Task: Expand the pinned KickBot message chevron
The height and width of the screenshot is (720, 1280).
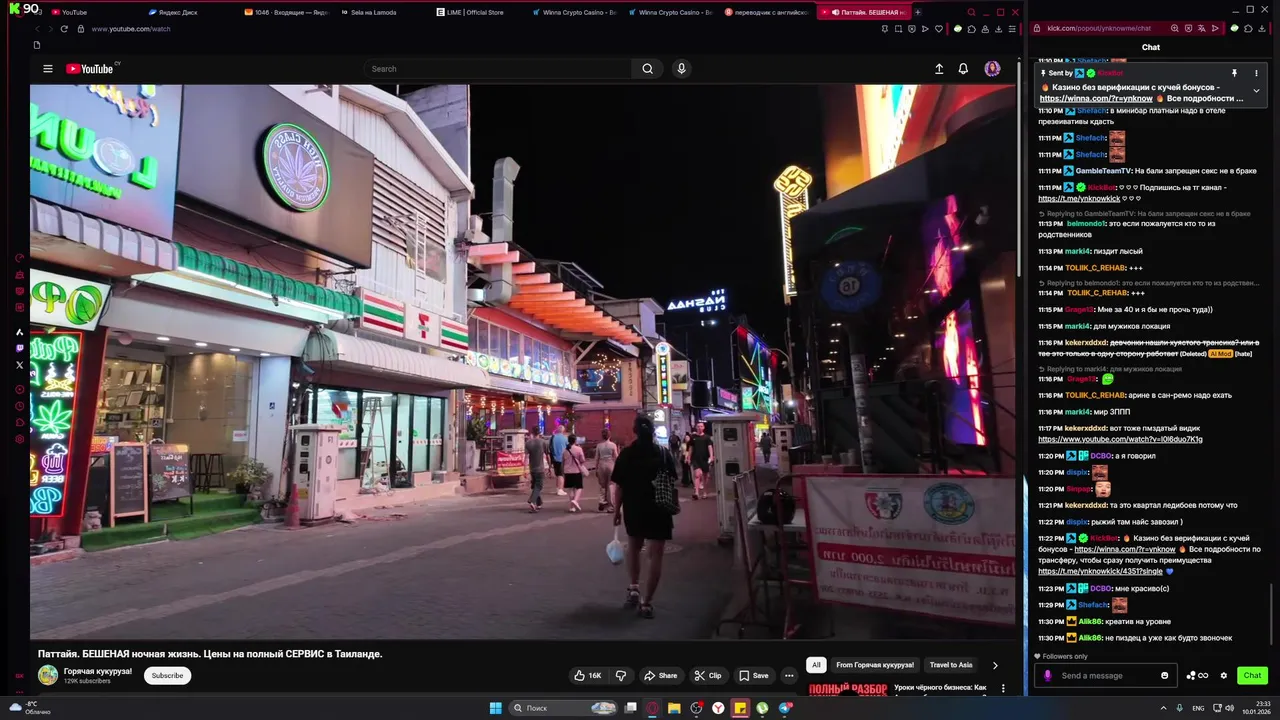Action: [1257, 91]
